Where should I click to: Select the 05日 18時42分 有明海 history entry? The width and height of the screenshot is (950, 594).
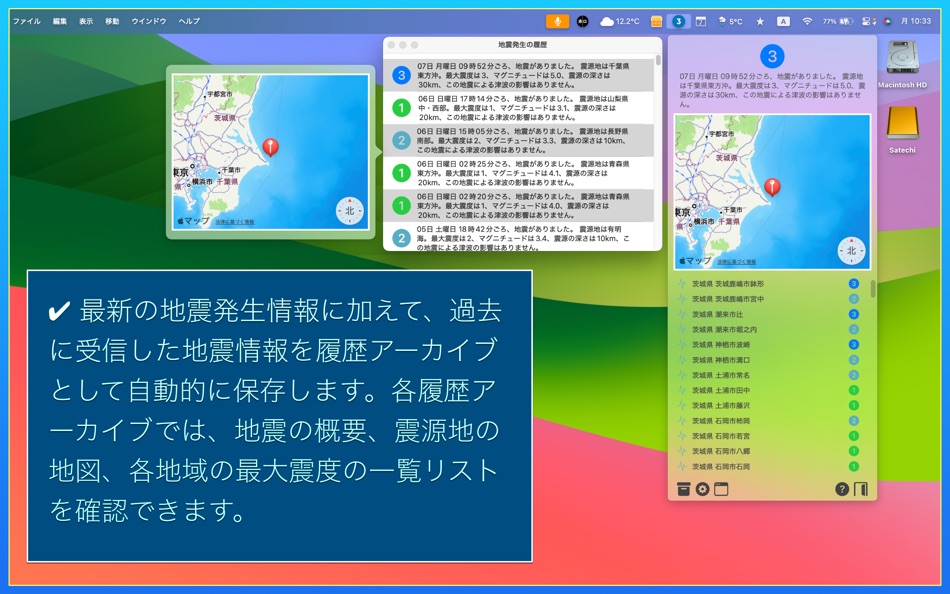pos(519,237)
